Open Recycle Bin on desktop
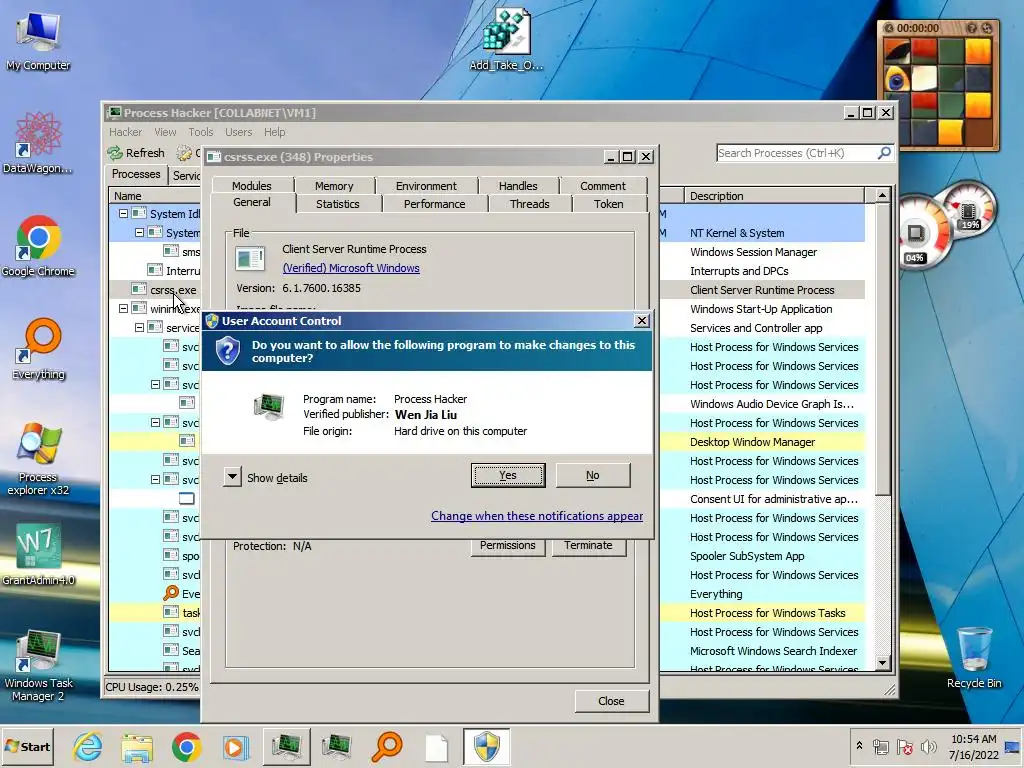The image size is (1024, 768). 974,657
